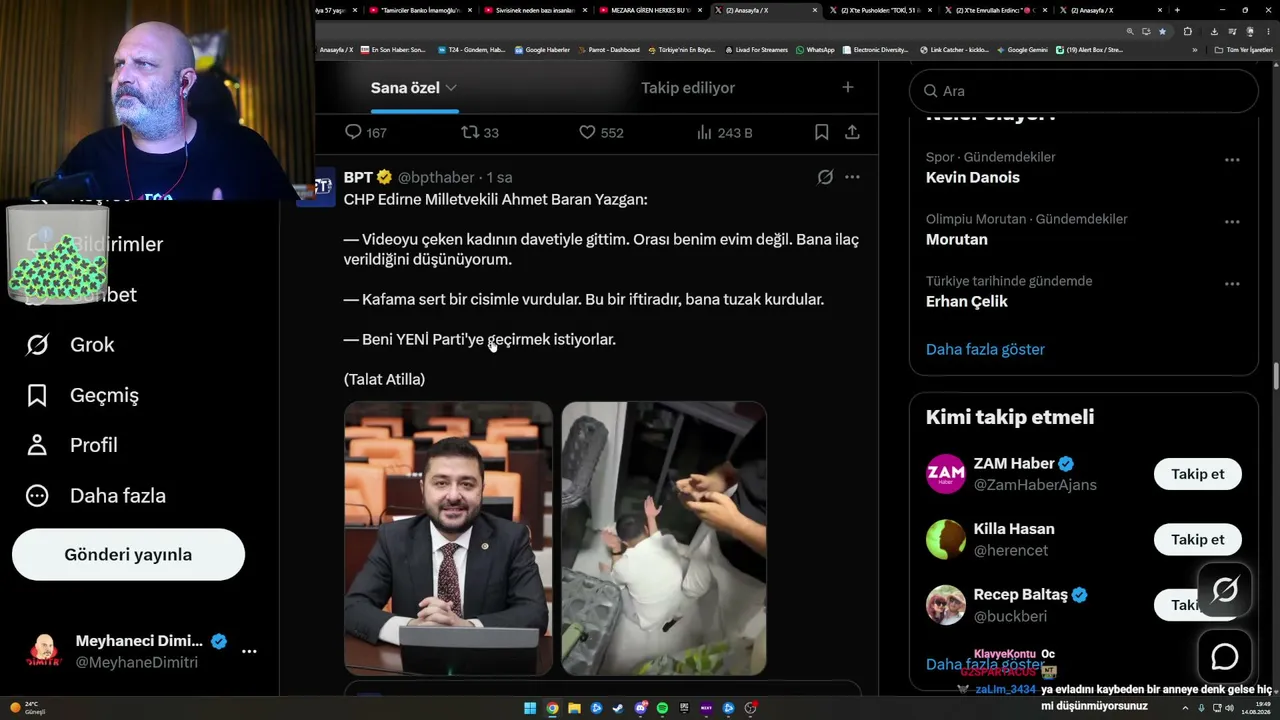
Task: Open the more options on BPT post
Action: coord(852,177)
